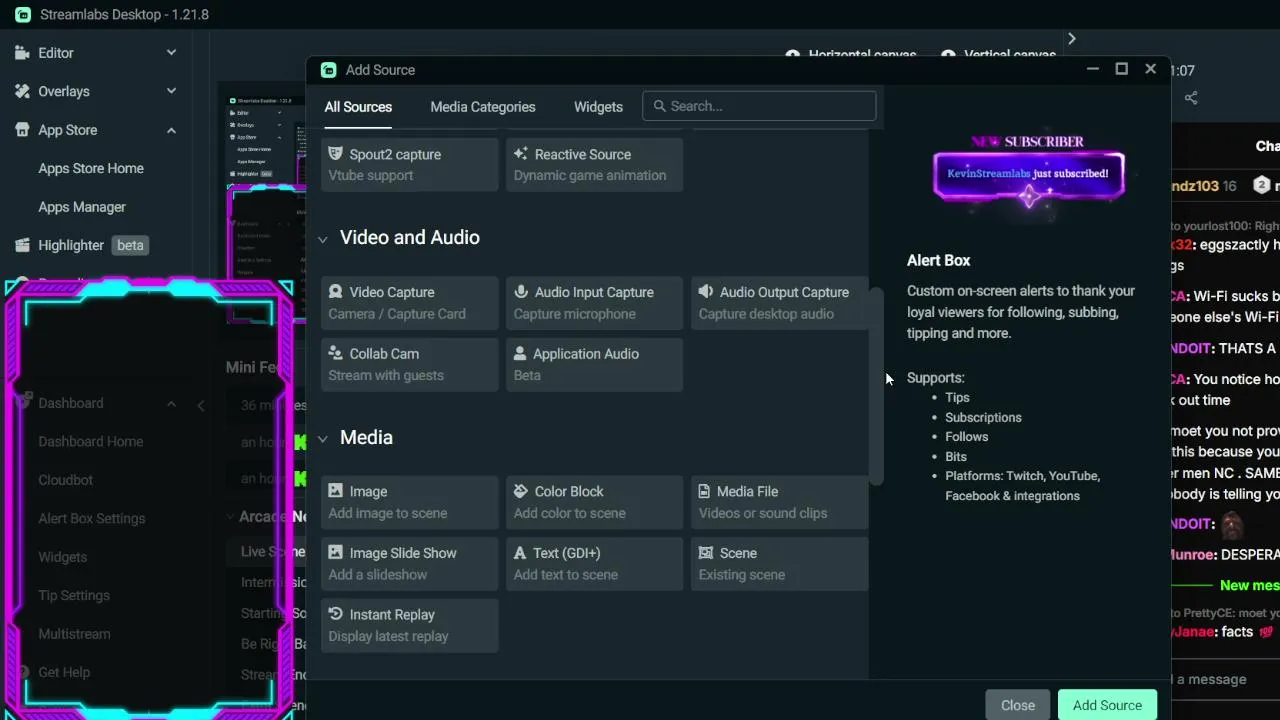
Task: Click the Collab Cam source icon
Action: coord(336,353)
